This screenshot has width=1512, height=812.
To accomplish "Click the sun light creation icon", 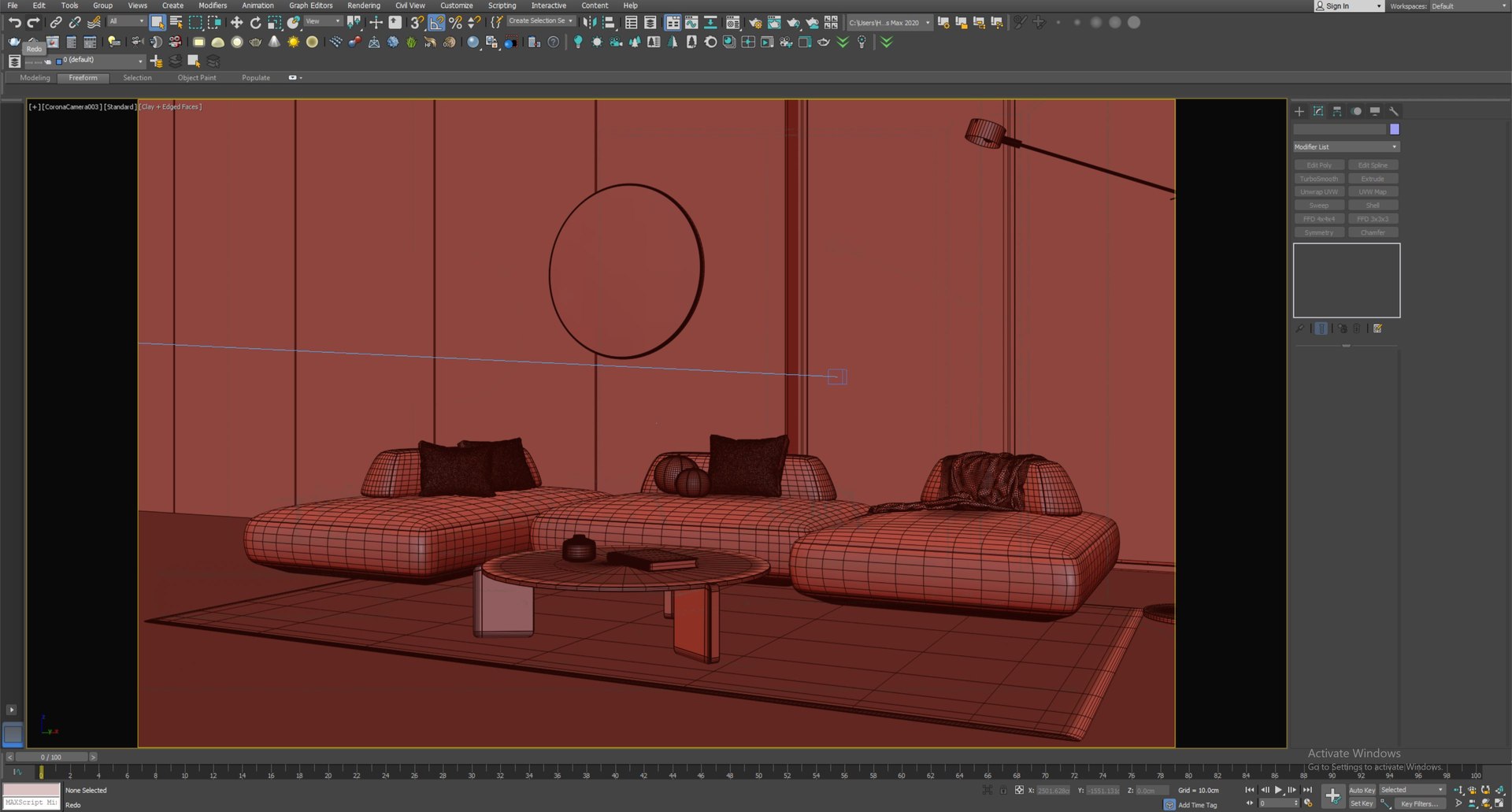I will [294, 43].
